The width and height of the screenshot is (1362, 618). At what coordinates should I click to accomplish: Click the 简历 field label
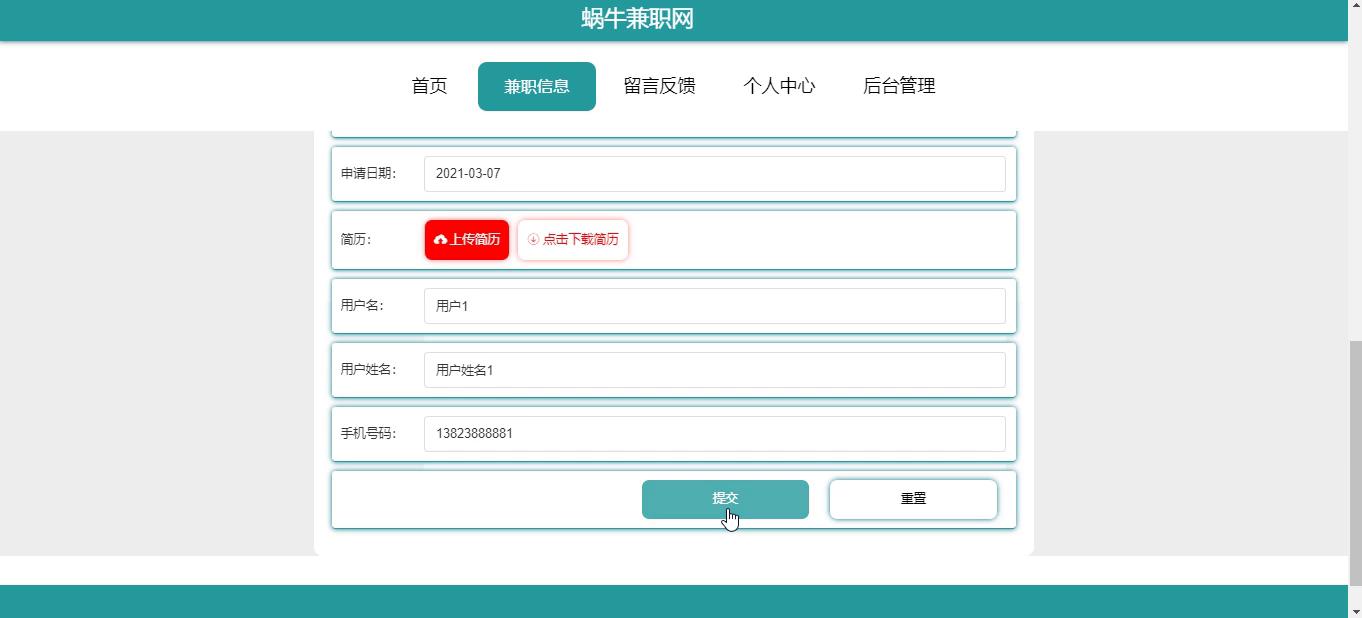pyautogui.click(x=356, y=240)
